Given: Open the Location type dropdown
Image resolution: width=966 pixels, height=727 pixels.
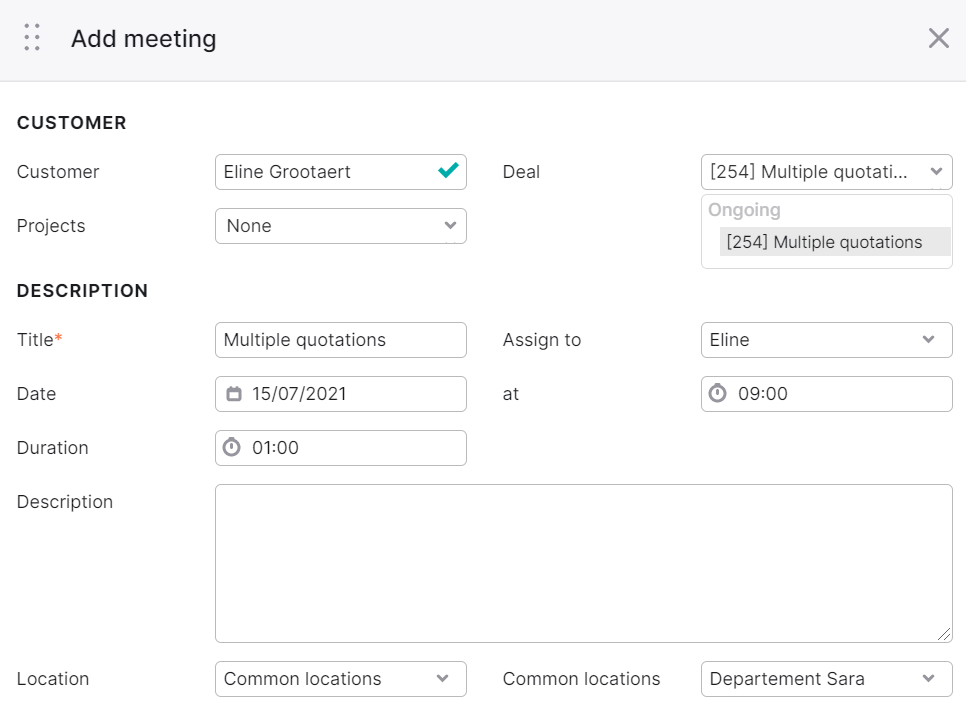Looking at the screenshot, I should (341, 679).
